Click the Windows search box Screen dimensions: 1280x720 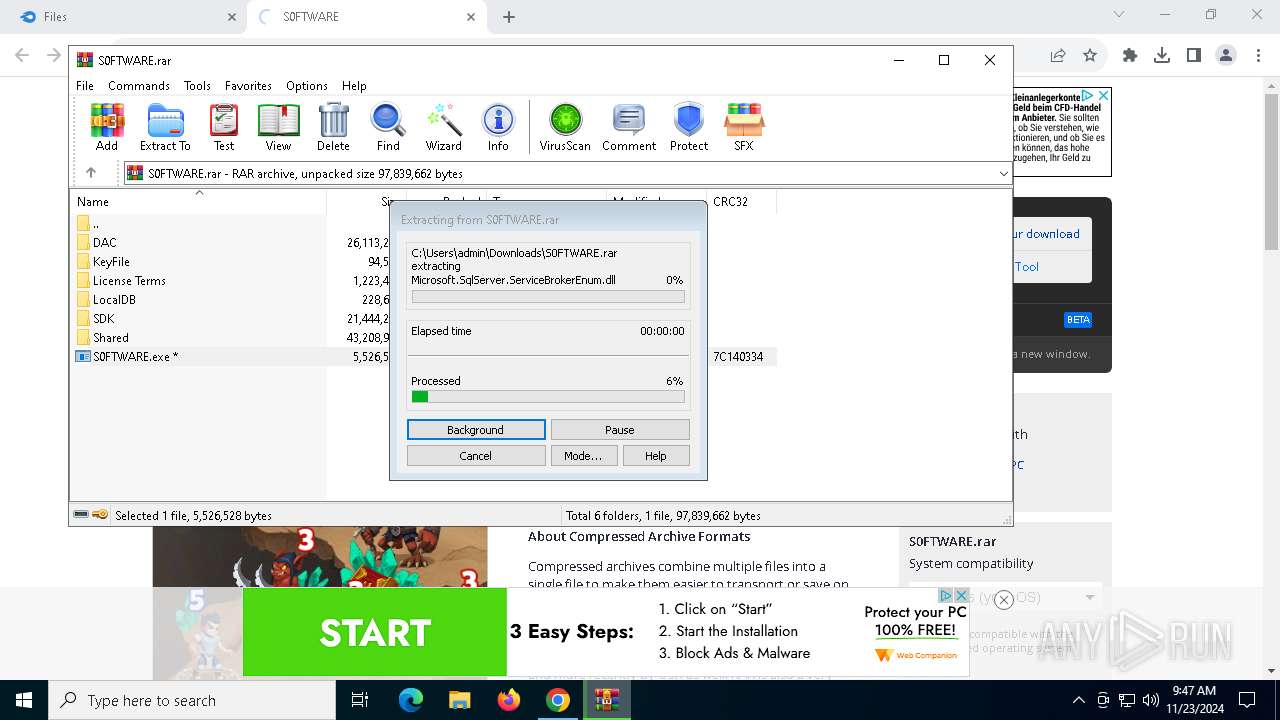click(192, 700)
